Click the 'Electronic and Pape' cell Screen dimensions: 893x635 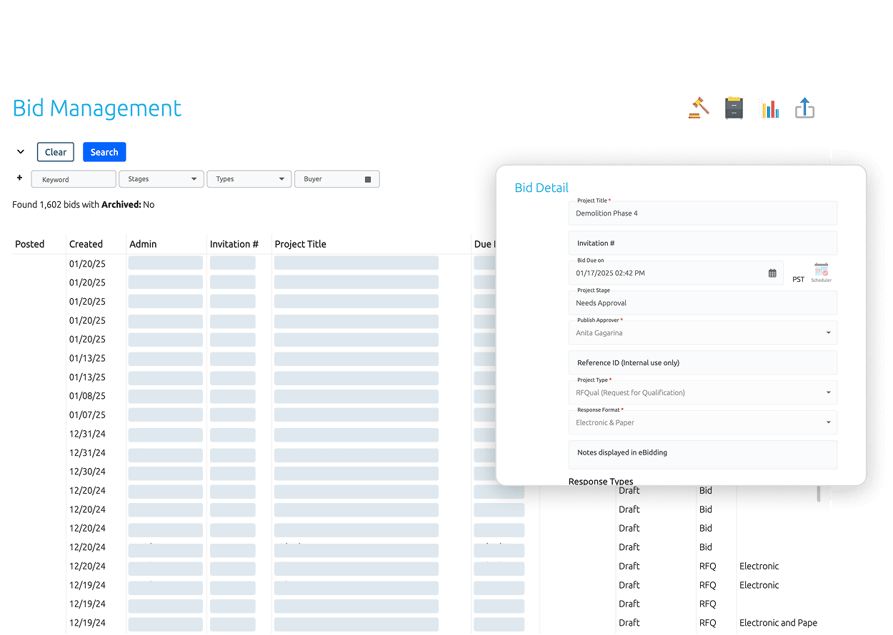click(778, 623)
